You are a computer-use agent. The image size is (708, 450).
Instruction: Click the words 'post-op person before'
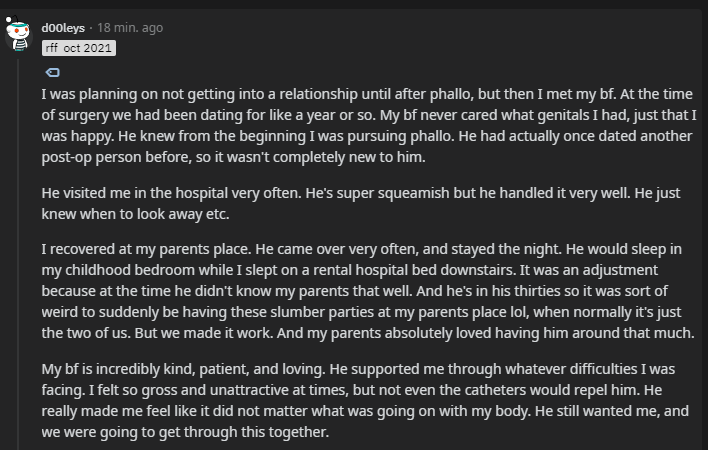coord(116,158)
